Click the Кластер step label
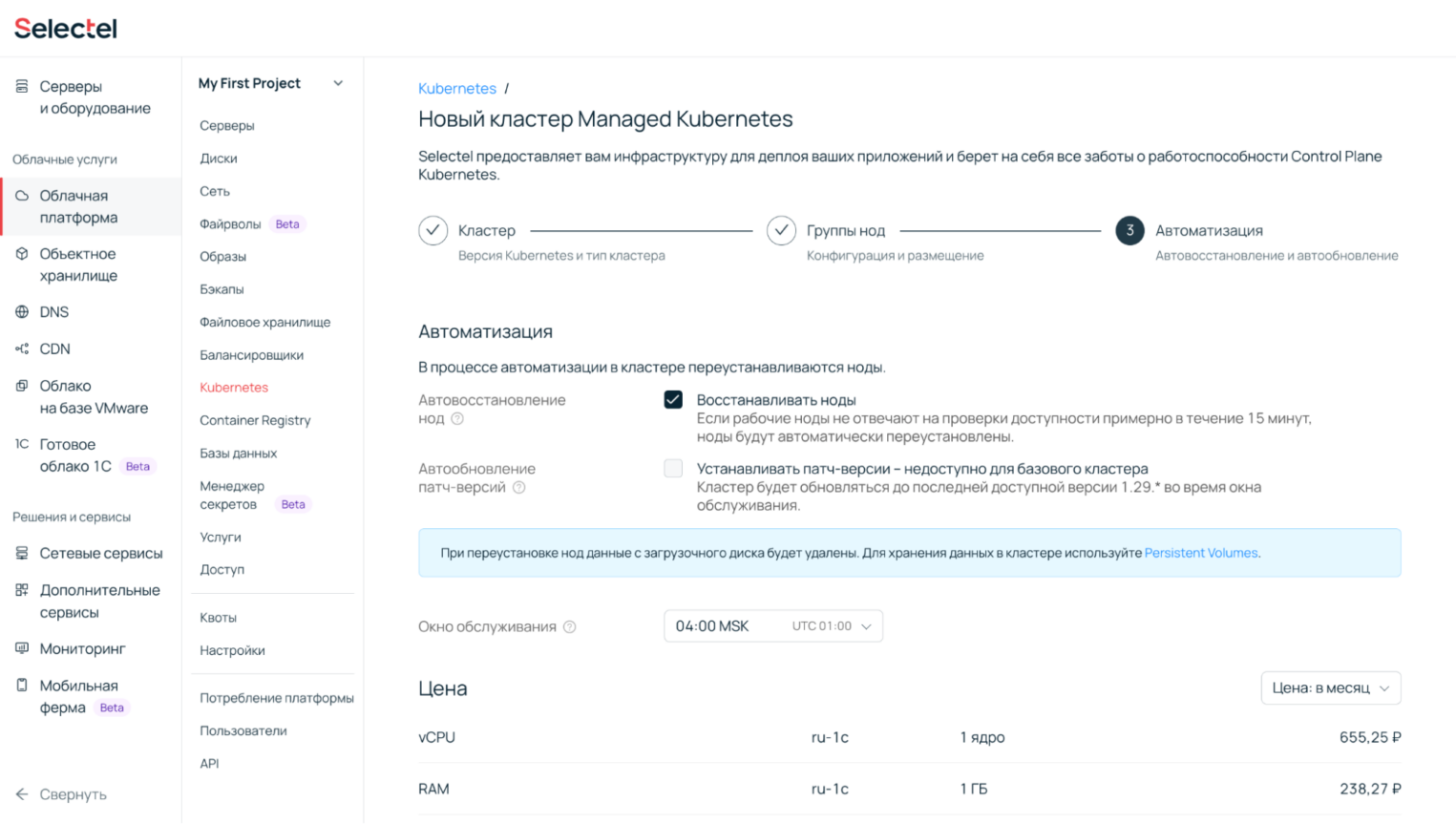The image size is (1456, 824). tap(487, 231)
